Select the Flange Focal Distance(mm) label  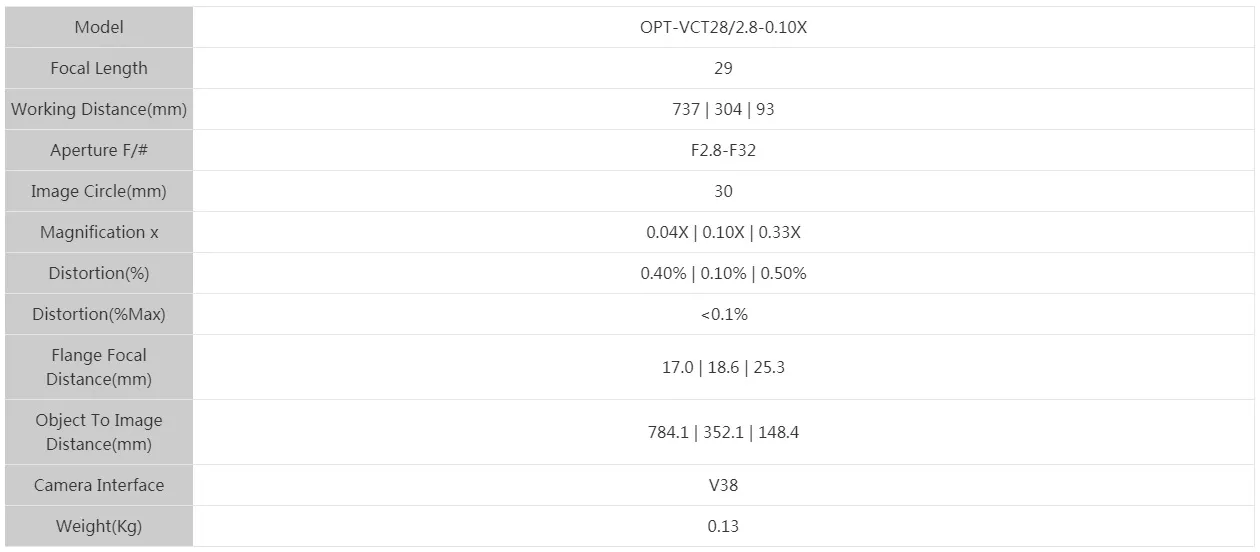(99, 367)
